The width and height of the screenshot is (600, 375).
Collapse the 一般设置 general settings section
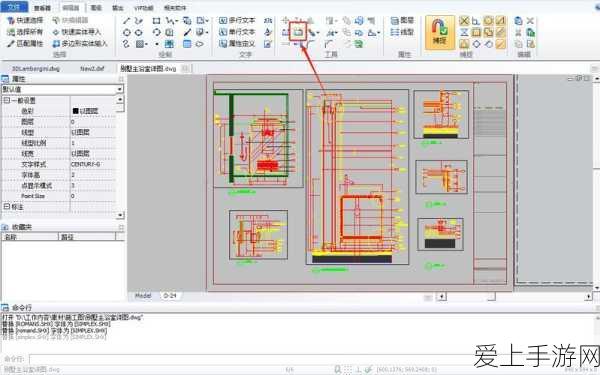coord(7,100)
